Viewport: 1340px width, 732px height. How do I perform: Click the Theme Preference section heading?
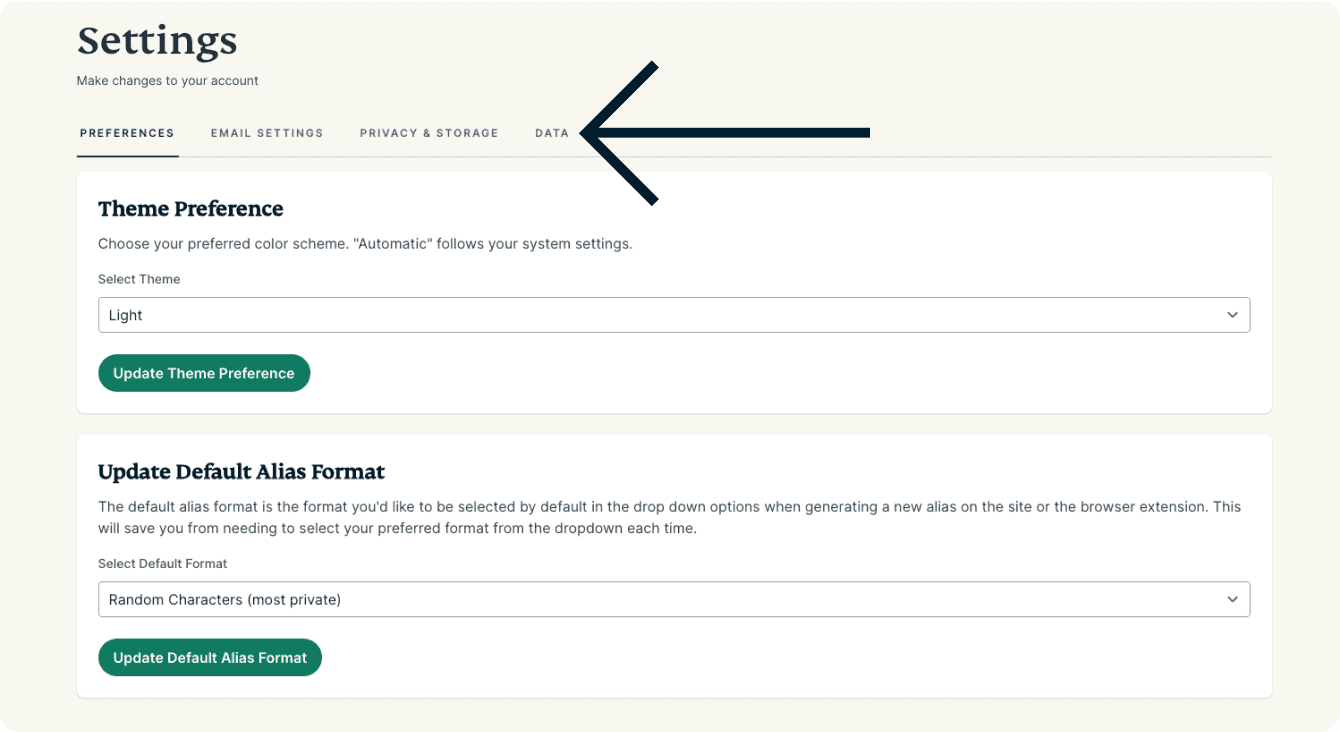191,209
